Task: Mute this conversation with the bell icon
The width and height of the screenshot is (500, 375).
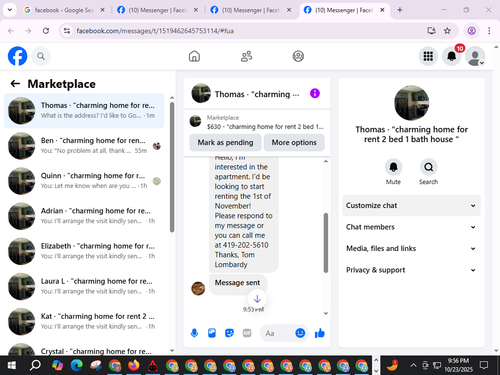Action: click(x=393, y=167)
